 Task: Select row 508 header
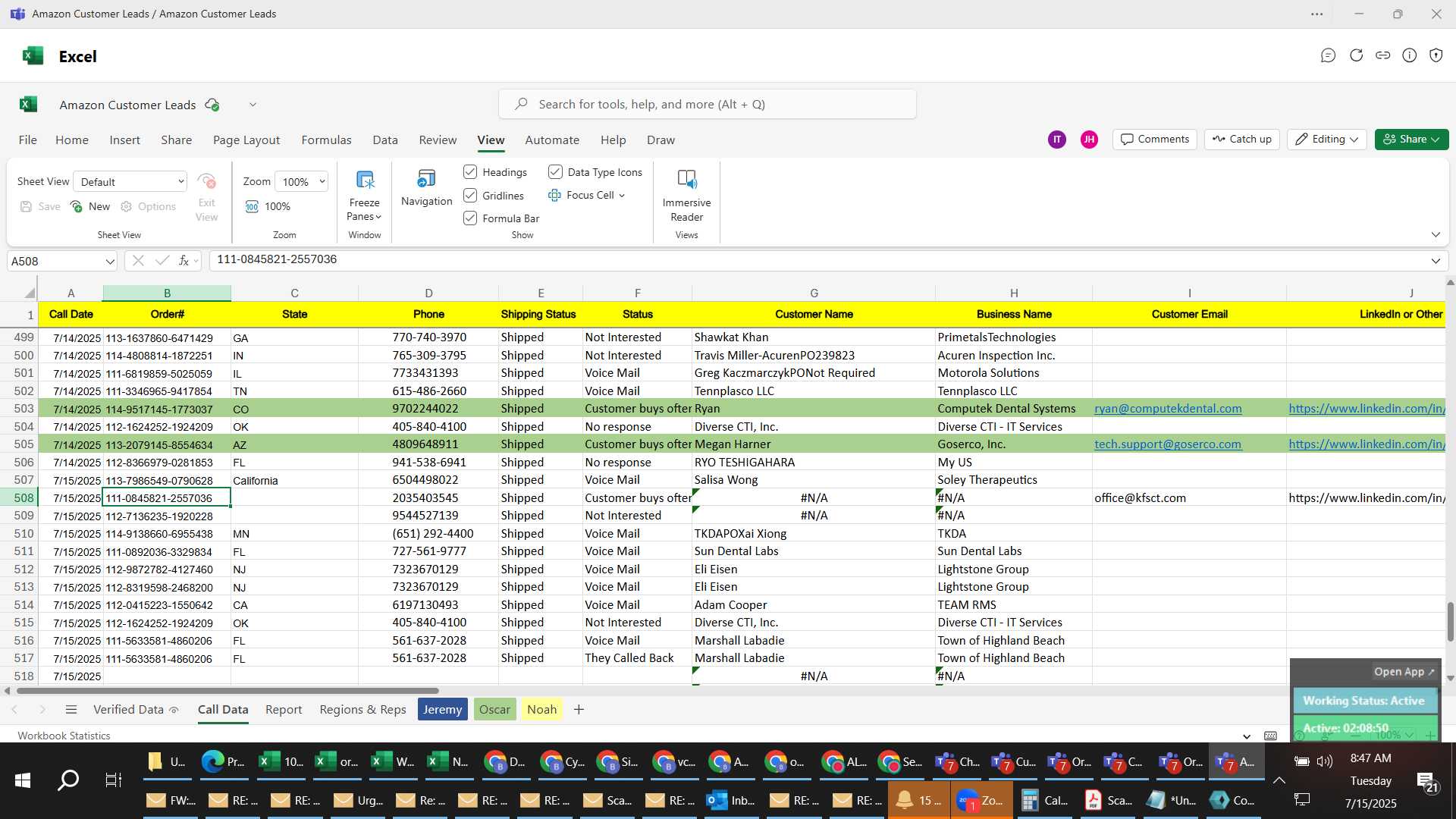pos(19,497)
